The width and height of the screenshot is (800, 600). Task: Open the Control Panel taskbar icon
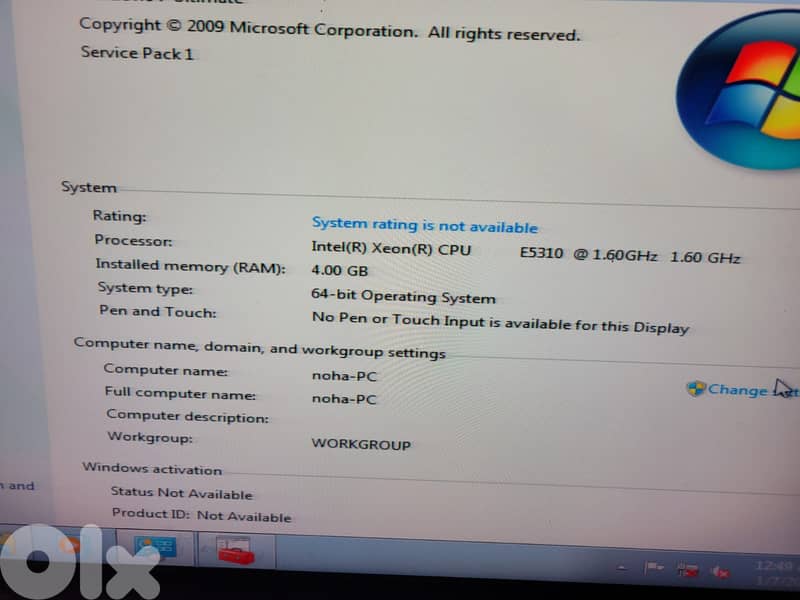pos(154,548)
